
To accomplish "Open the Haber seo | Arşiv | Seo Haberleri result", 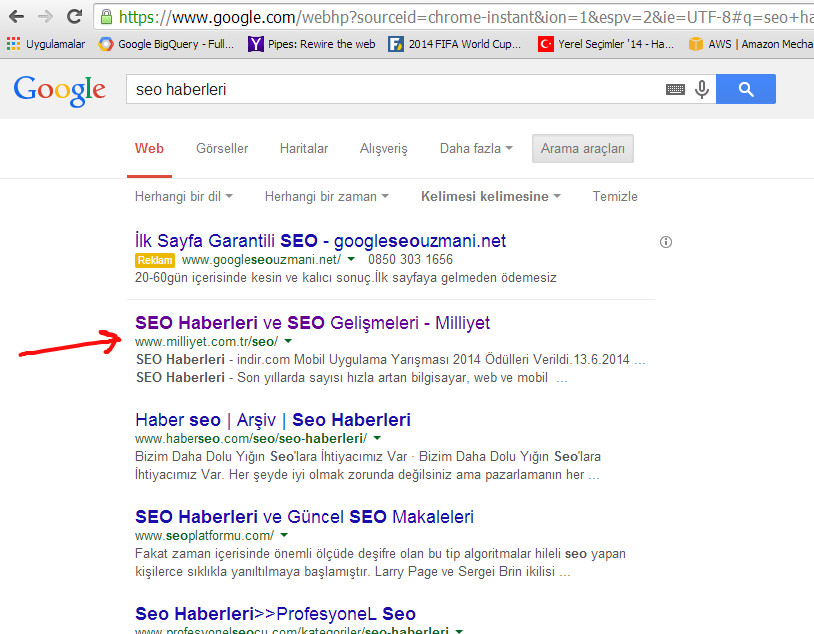I will pos(273,420).
